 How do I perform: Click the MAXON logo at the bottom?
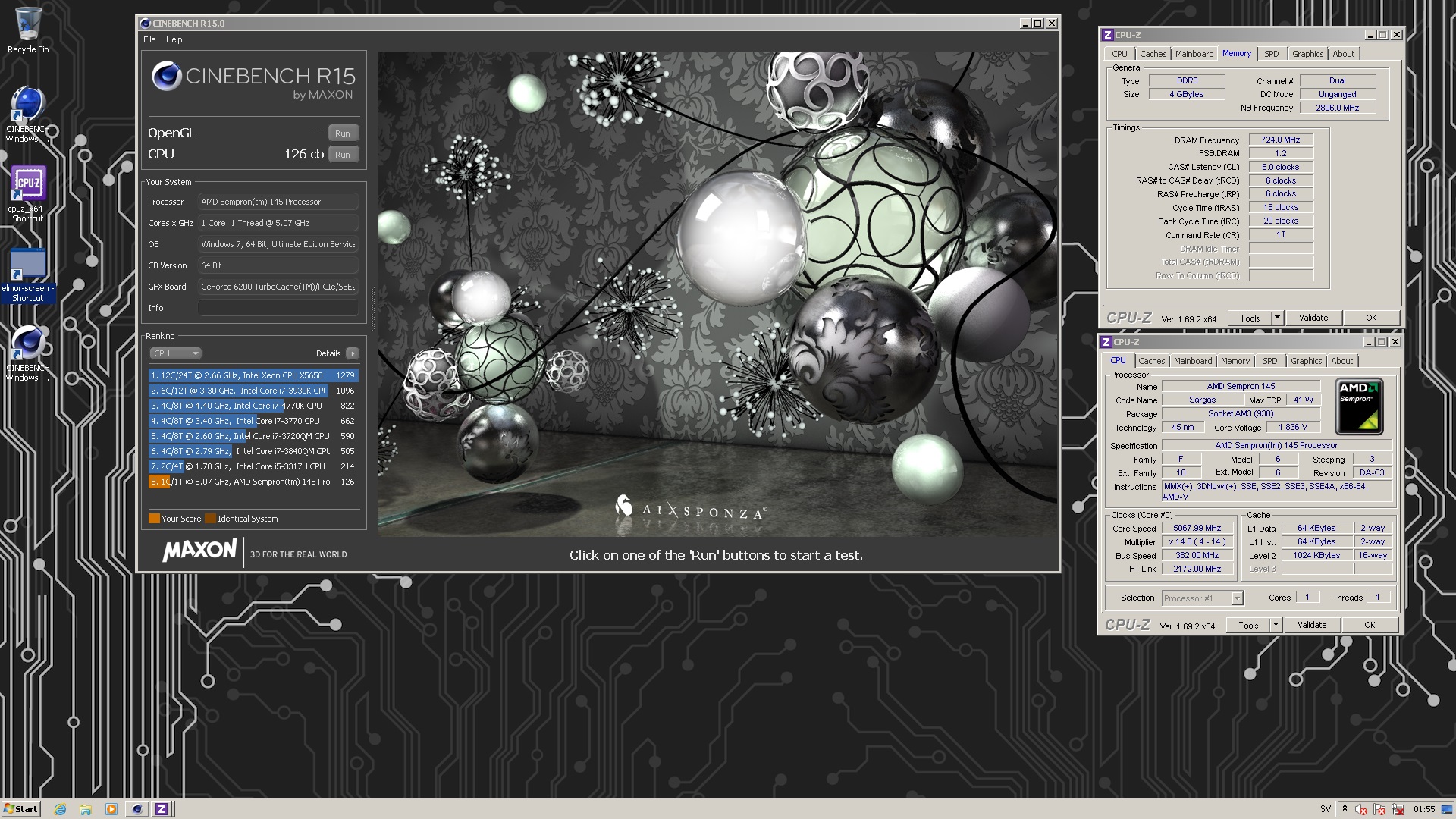199,551
